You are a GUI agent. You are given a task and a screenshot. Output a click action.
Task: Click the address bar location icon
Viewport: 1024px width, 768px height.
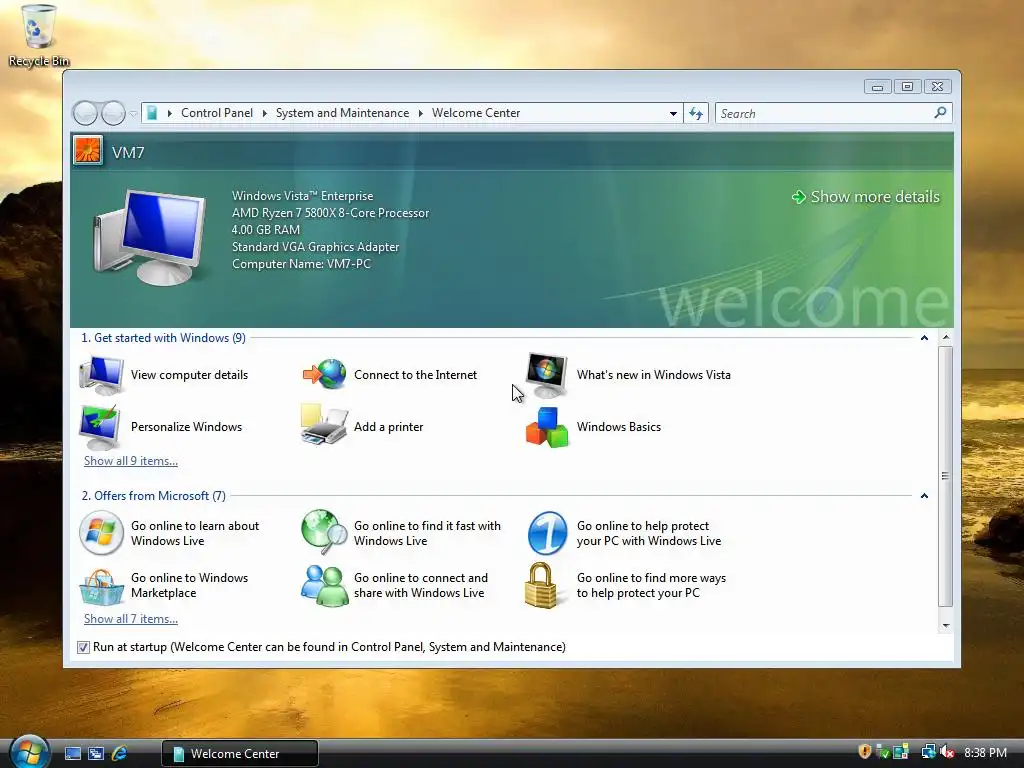[152, 113]
